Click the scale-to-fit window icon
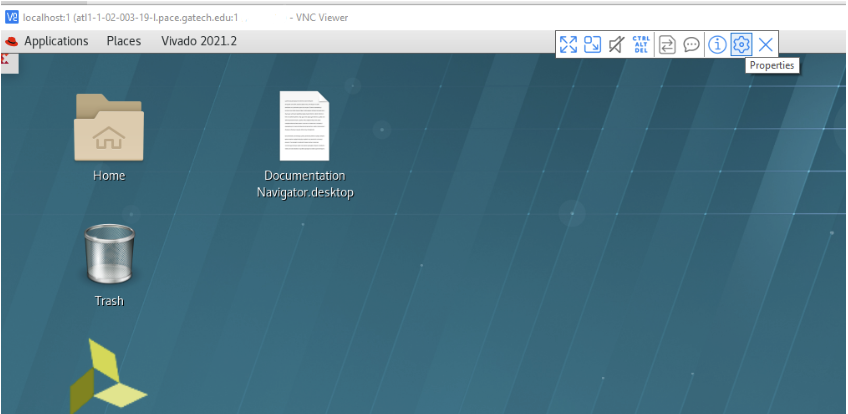This screenshot has height=414, width=848. [592, 44]
